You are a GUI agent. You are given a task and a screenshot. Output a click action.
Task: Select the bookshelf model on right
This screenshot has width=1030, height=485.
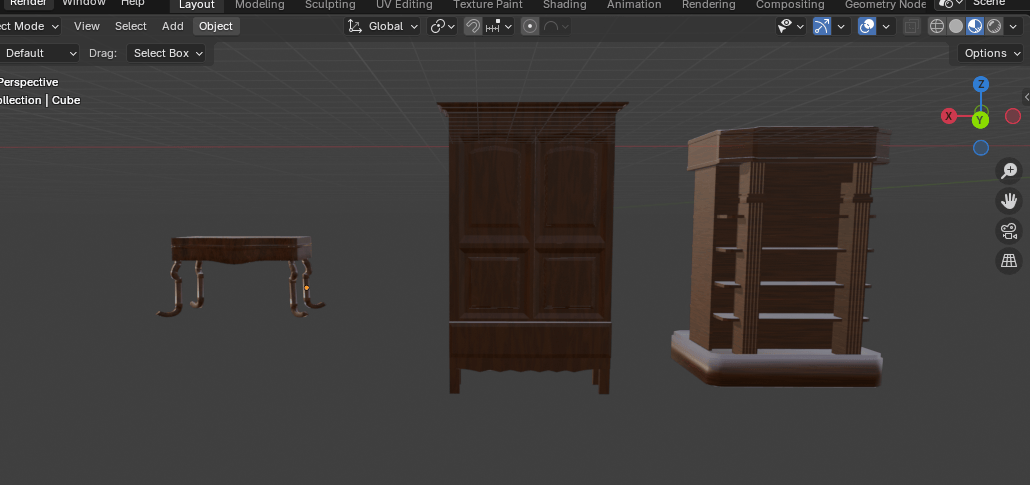click(x=780, y=256)
